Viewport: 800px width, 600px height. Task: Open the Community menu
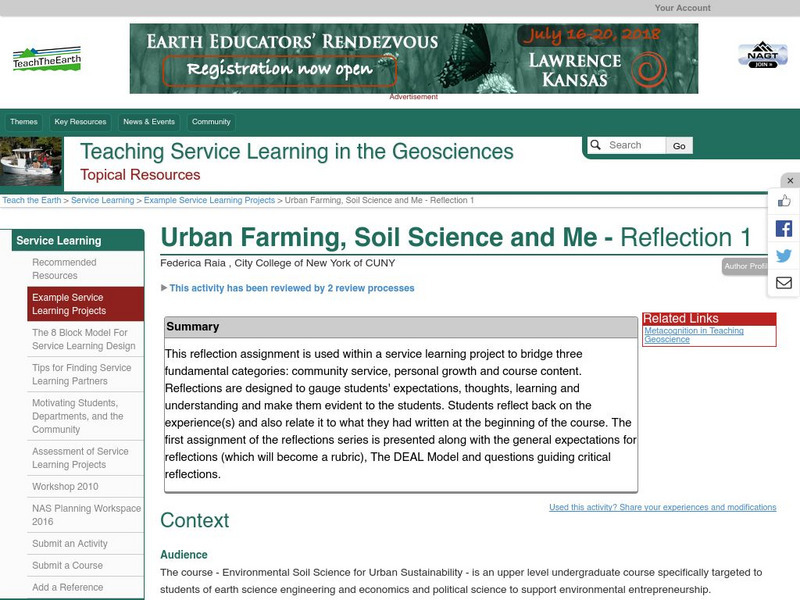point(211,122)
